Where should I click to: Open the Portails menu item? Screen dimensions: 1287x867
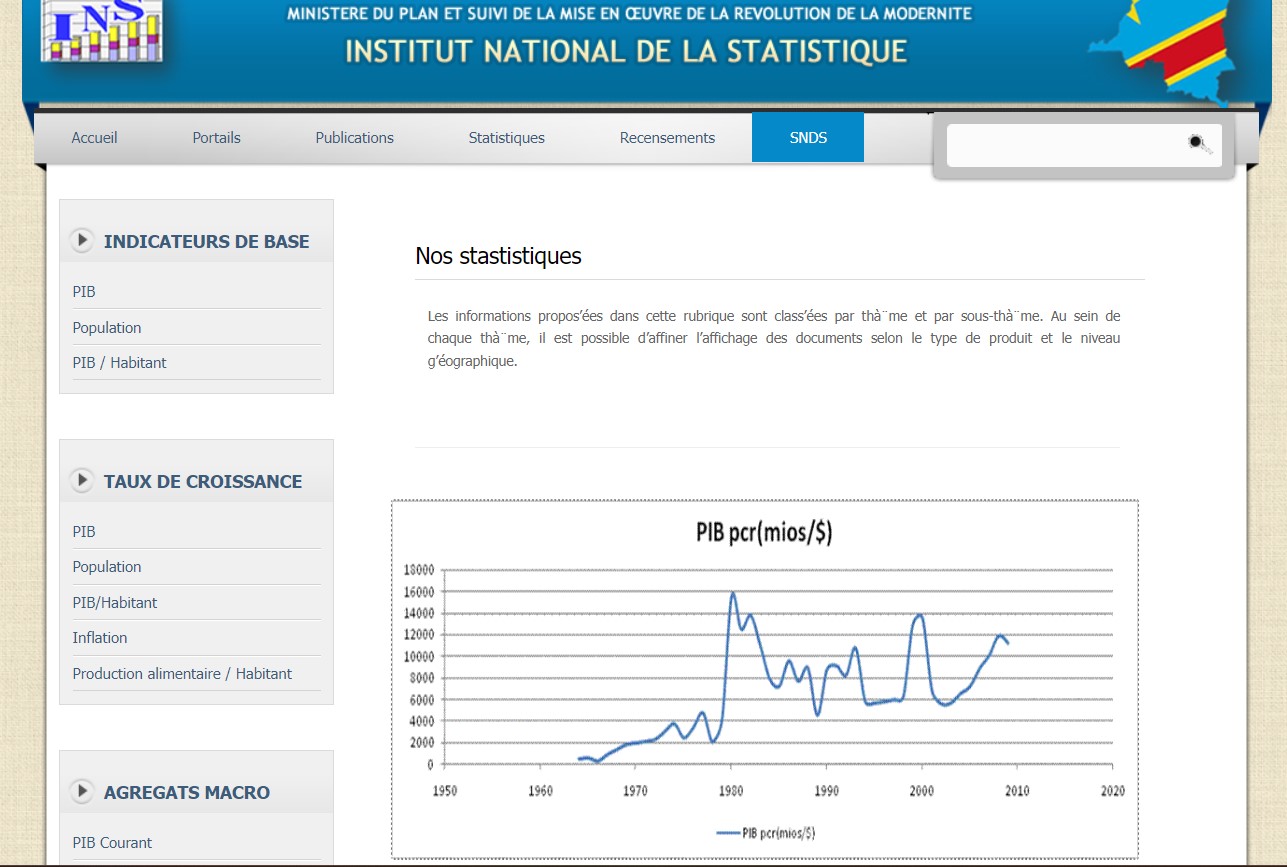[216, 138]
